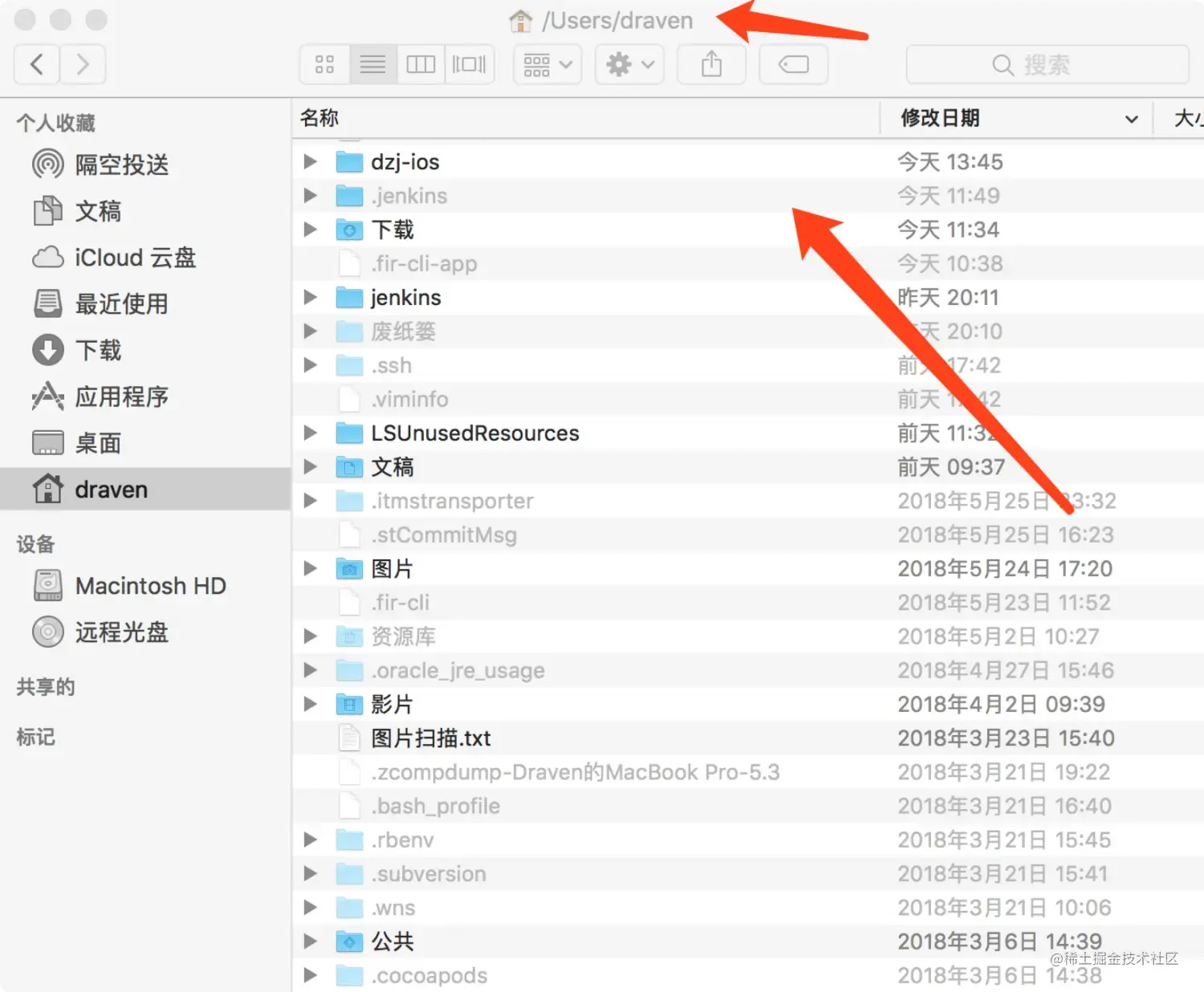Viewport: 1204px width, 992px height.
Task: Select the .rbenv folder name
Action: tap(403, 840)
